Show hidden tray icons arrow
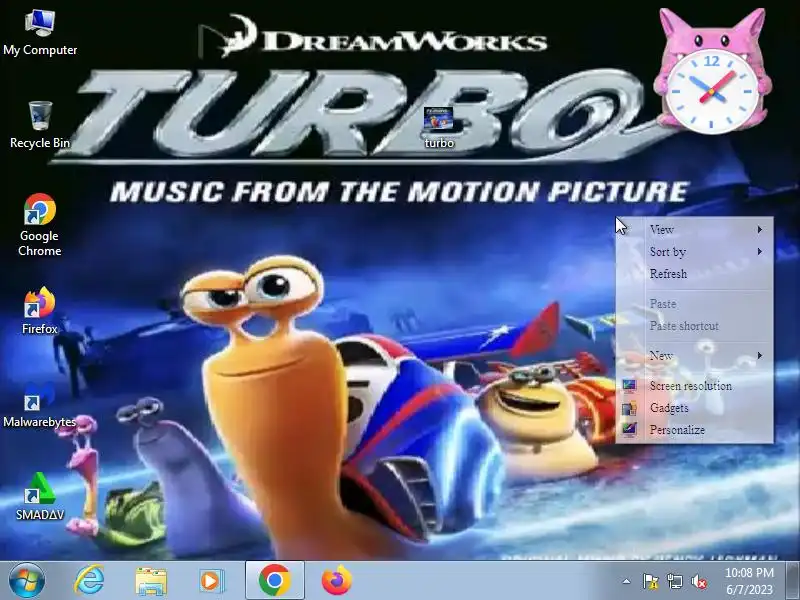The width and height of the screenshot is (800, 600). pyautogui.click(x=626, y=581)
